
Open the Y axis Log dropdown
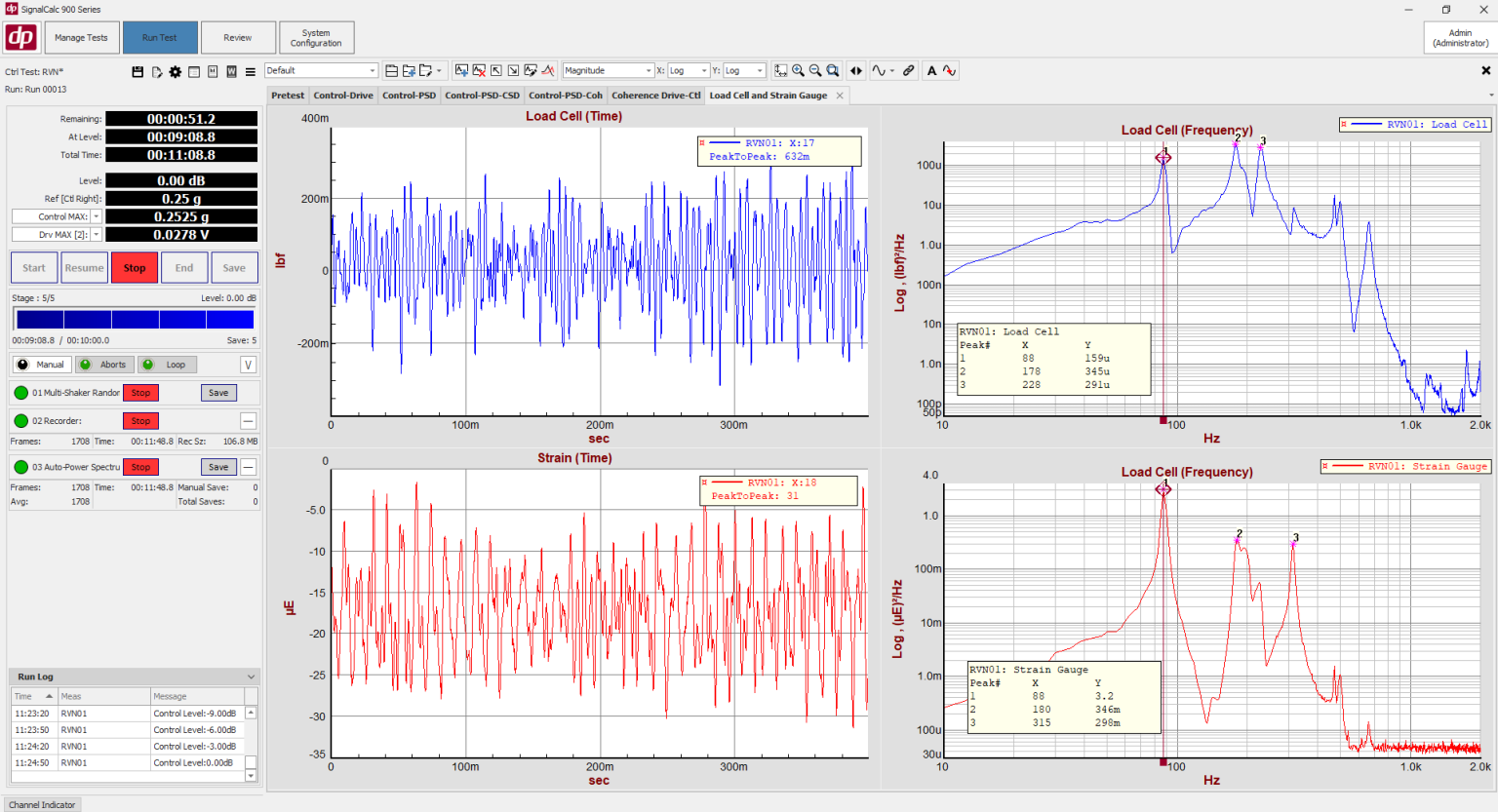[x=744, y=70]
